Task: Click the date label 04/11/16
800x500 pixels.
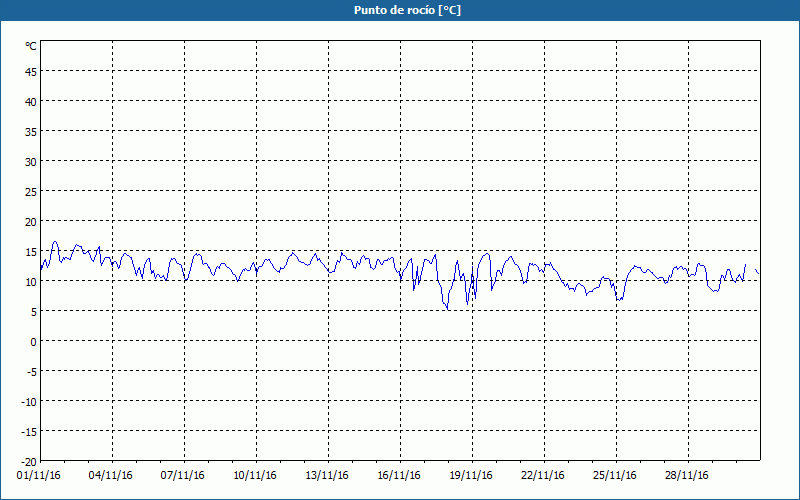Action: pos(111,476)
